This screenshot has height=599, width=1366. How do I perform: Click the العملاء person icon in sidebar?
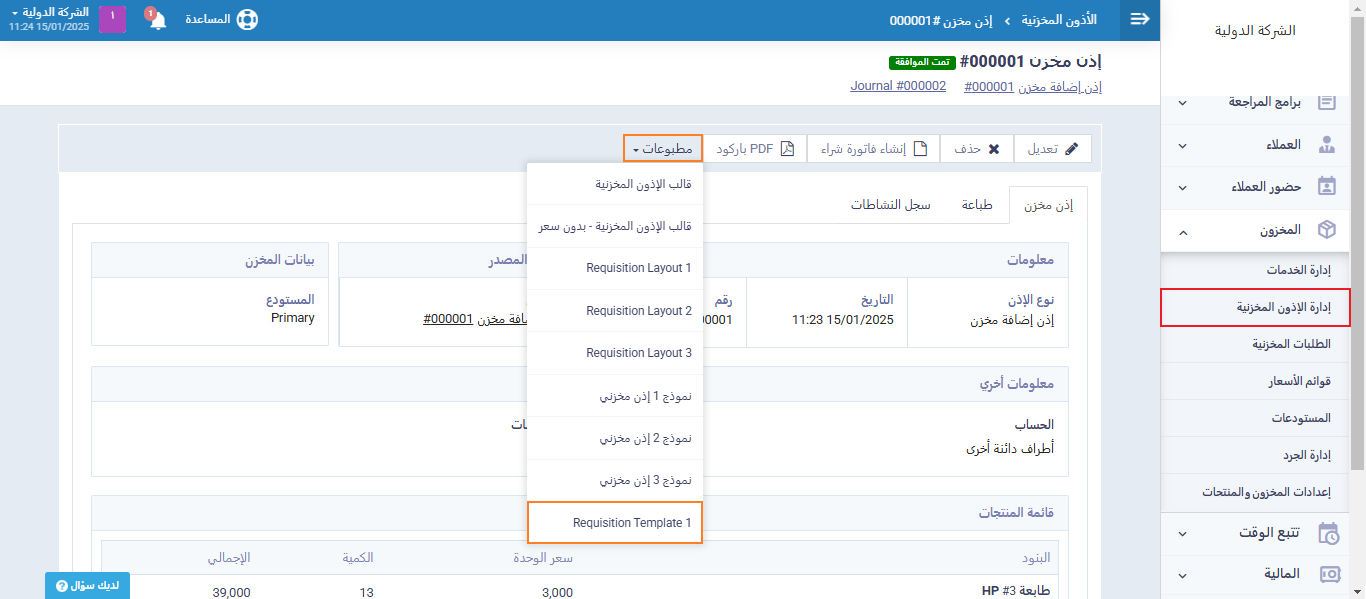pyautogui.click(x=1327, y=145)
